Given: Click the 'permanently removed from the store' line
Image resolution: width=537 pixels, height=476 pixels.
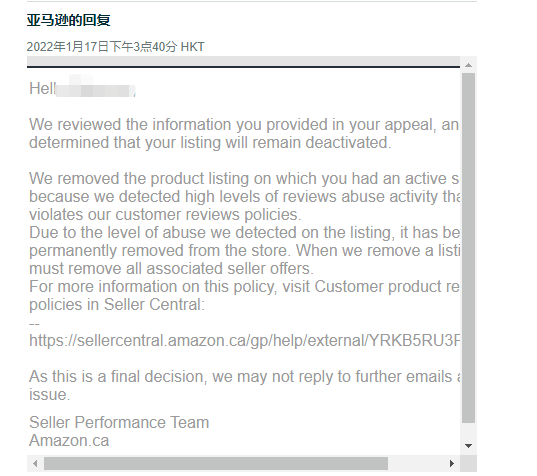Looking at the screenshot, I should (244, 251).
